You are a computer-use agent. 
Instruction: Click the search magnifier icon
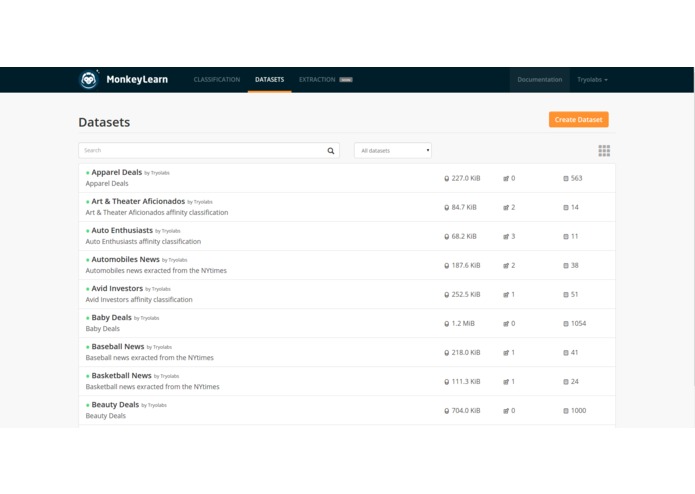[x=331, y=151]
